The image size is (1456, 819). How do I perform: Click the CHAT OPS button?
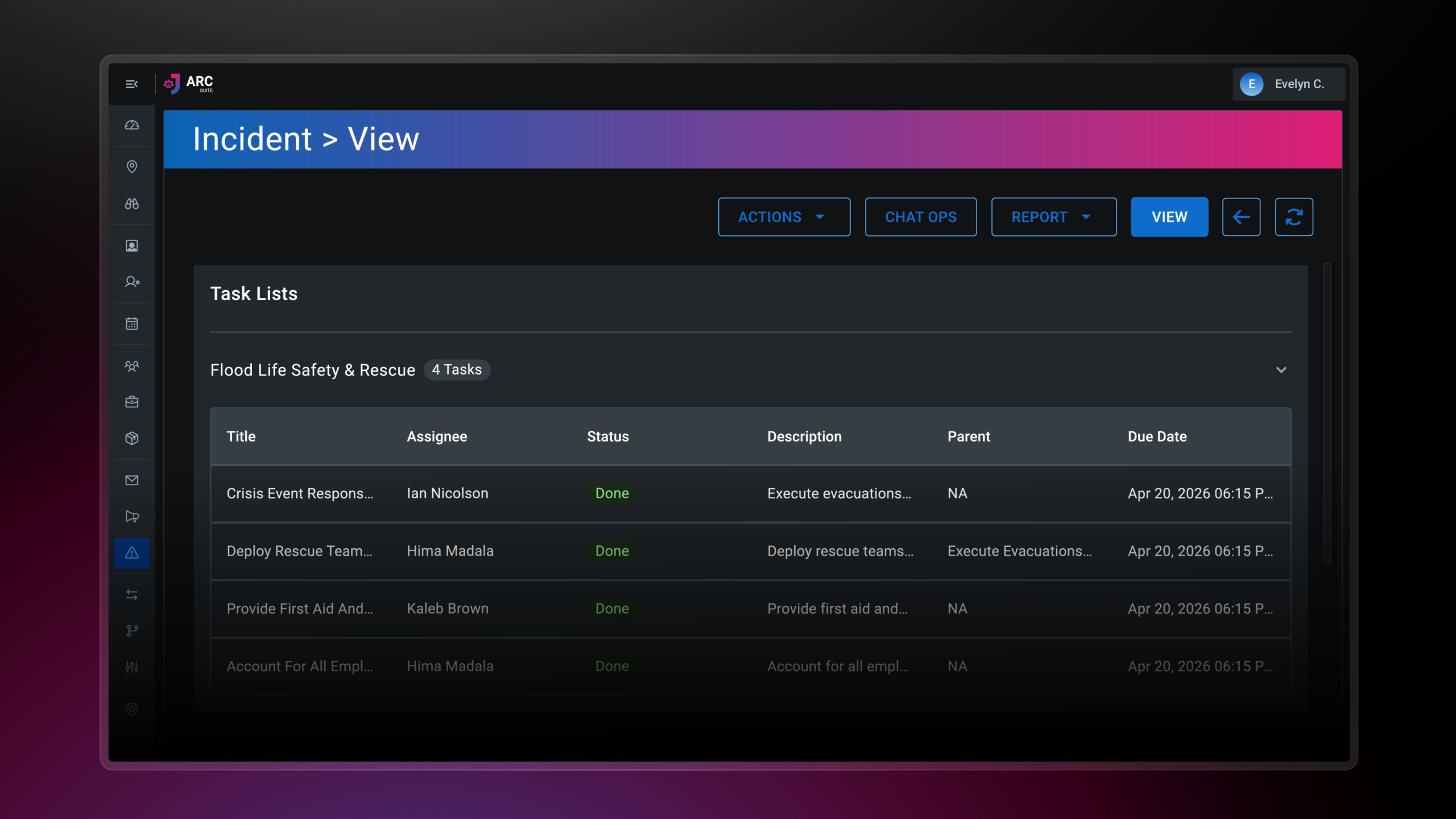pyautogui.click(x=921, y=217)
